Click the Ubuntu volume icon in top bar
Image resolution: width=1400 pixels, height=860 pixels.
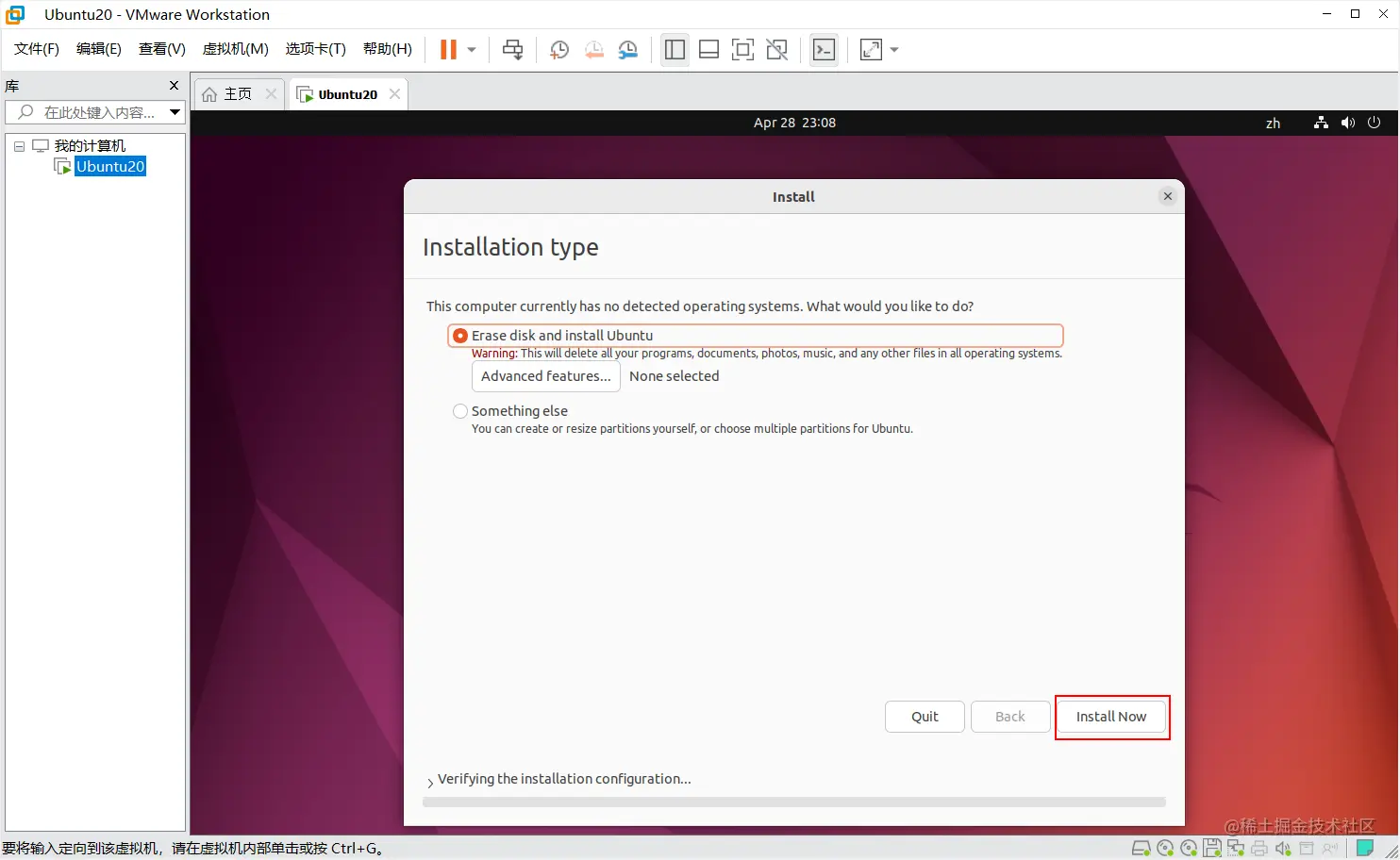tap(1347, 123)
